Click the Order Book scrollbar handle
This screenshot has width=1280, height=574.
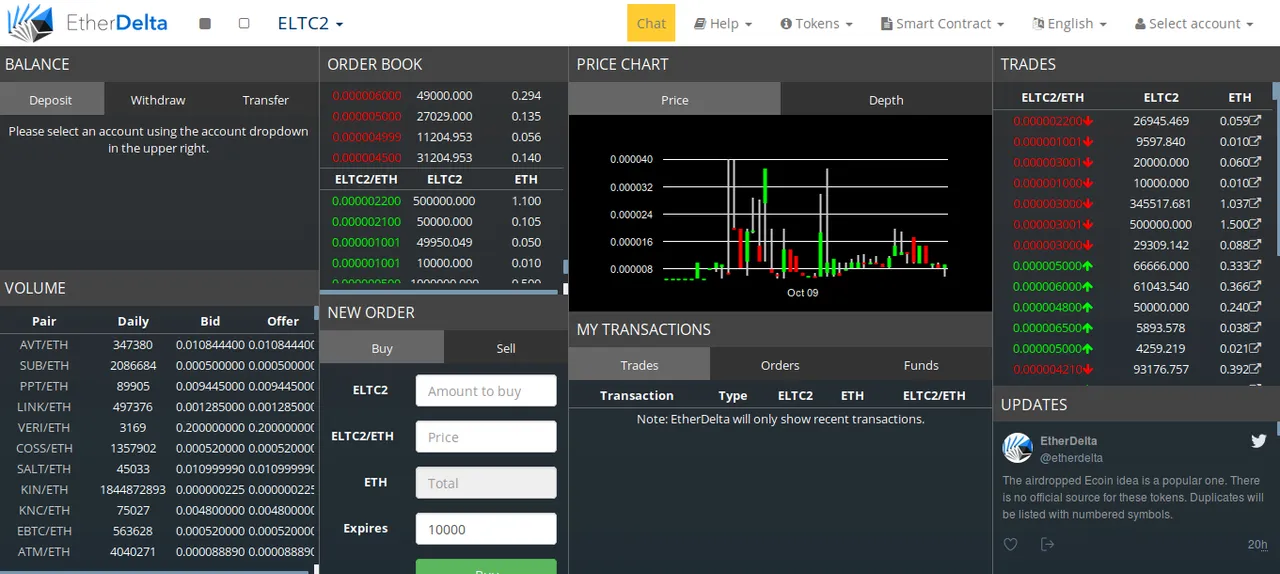[x=565, y=267]
